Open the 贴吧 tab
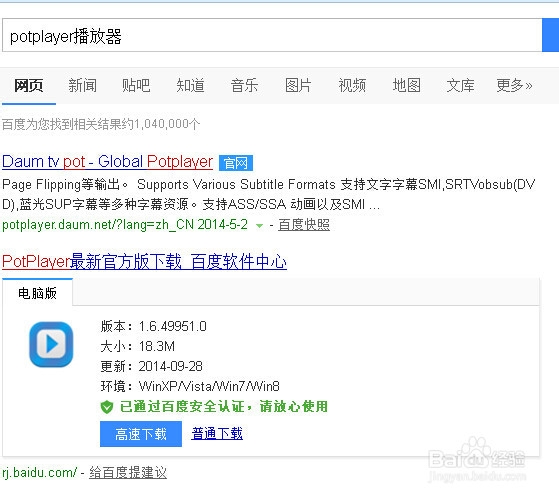The height and width of the screenshot is (496, 559). tap(136, 86)
